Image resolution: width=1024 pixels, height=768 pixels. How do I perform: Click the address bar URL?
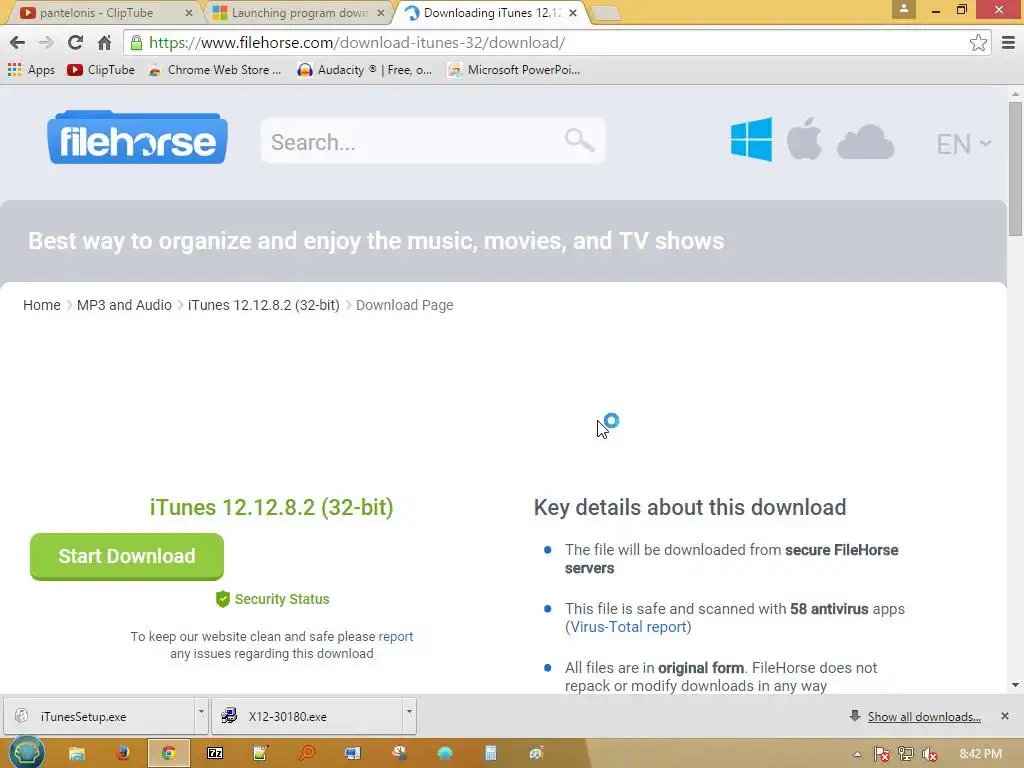pos(357,43)
